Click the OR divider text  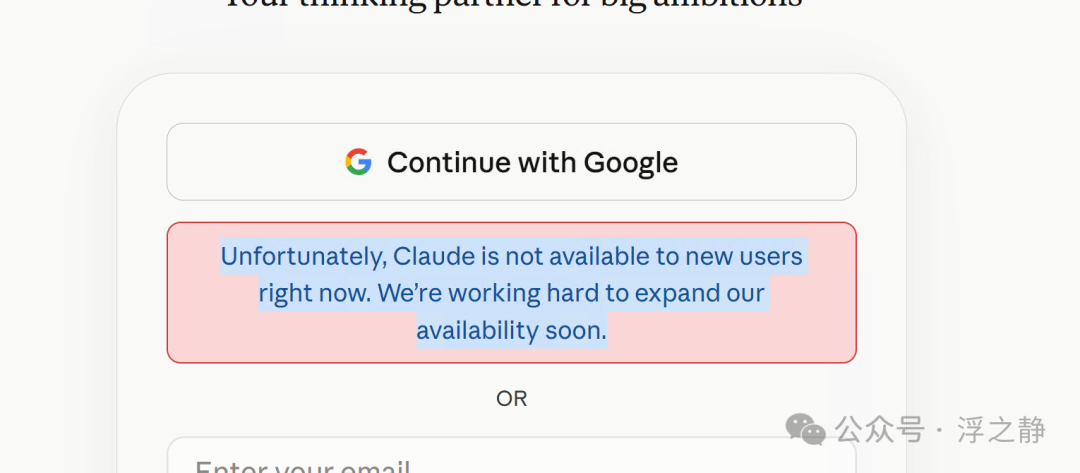[512, 399]
